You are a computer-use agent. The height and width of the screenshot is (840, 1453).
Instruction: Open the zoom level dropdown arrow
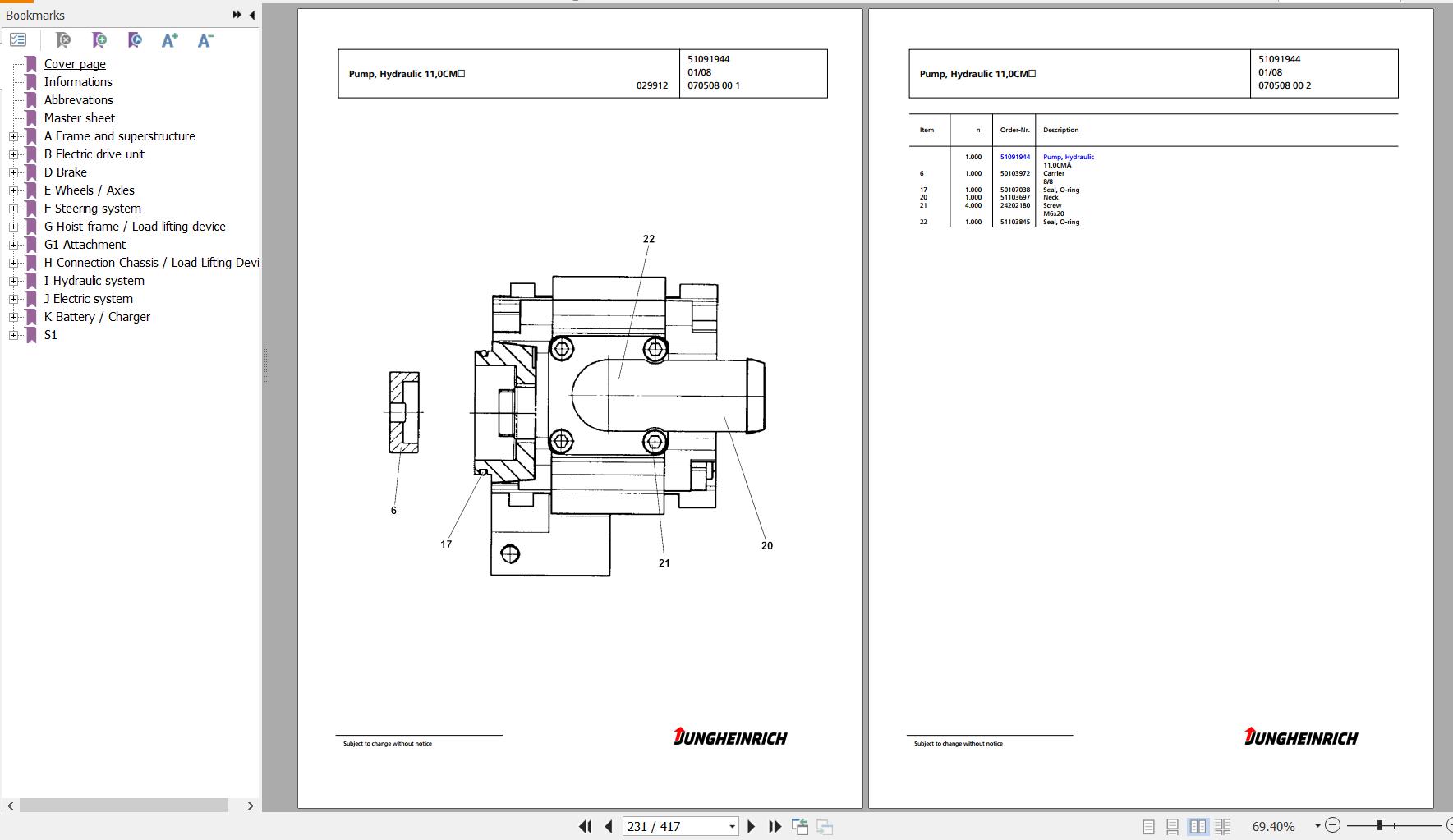point(1317,826)
